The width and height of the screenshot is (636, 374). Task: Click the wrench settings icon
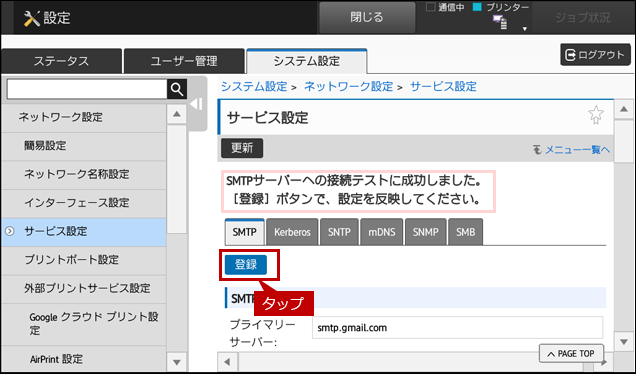(32, 18)
